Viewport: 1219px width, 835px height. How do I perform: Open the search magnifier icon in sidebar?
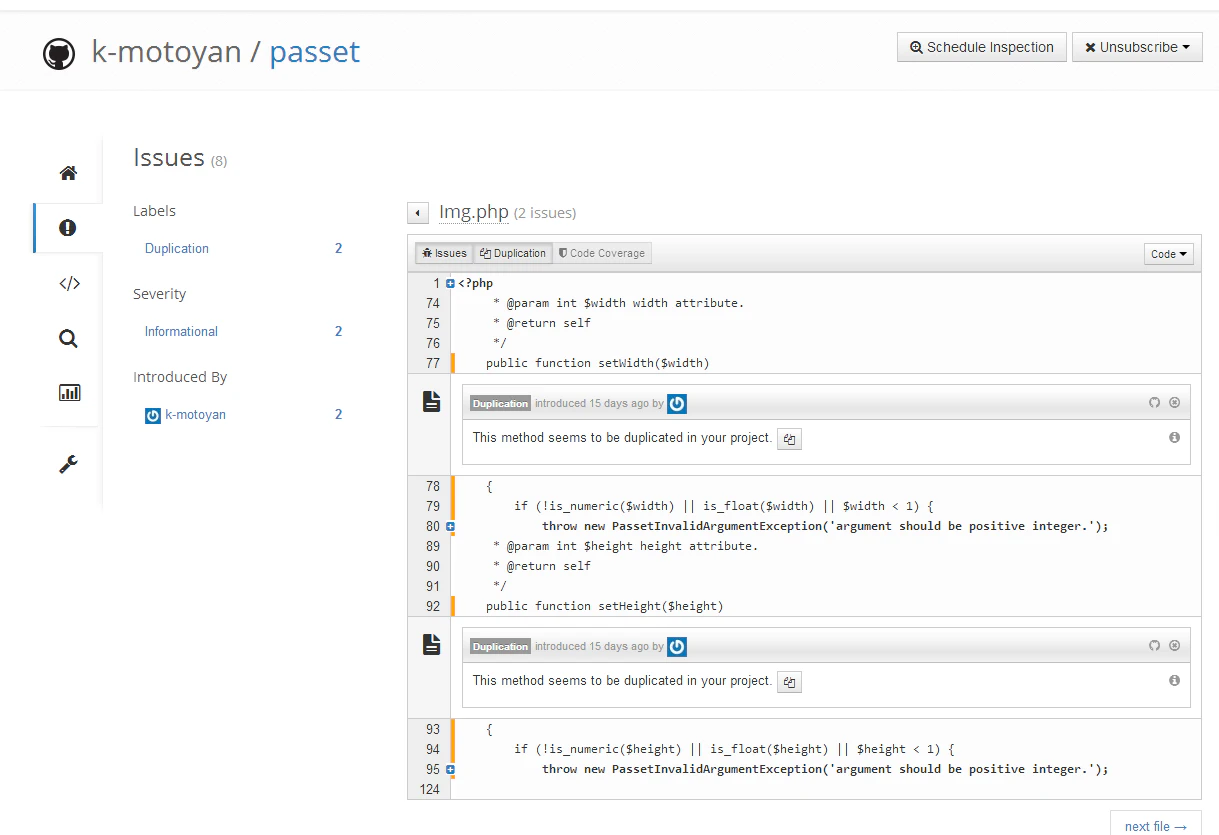[68, 339]
